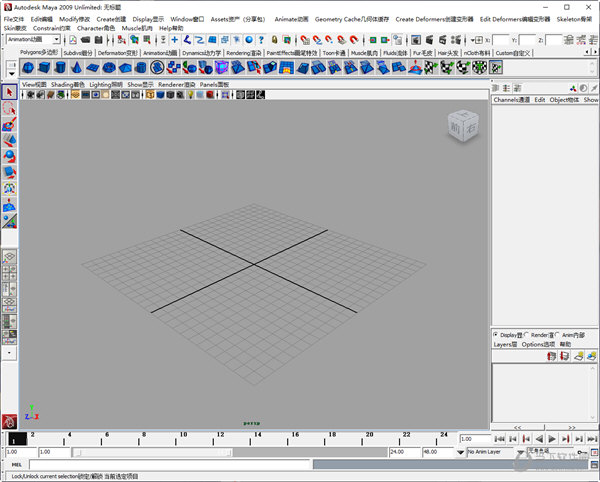Click the blue question mark help icon
Image resolution: width=600 pixels, height=482 pixels.
(x=261, y=39)
